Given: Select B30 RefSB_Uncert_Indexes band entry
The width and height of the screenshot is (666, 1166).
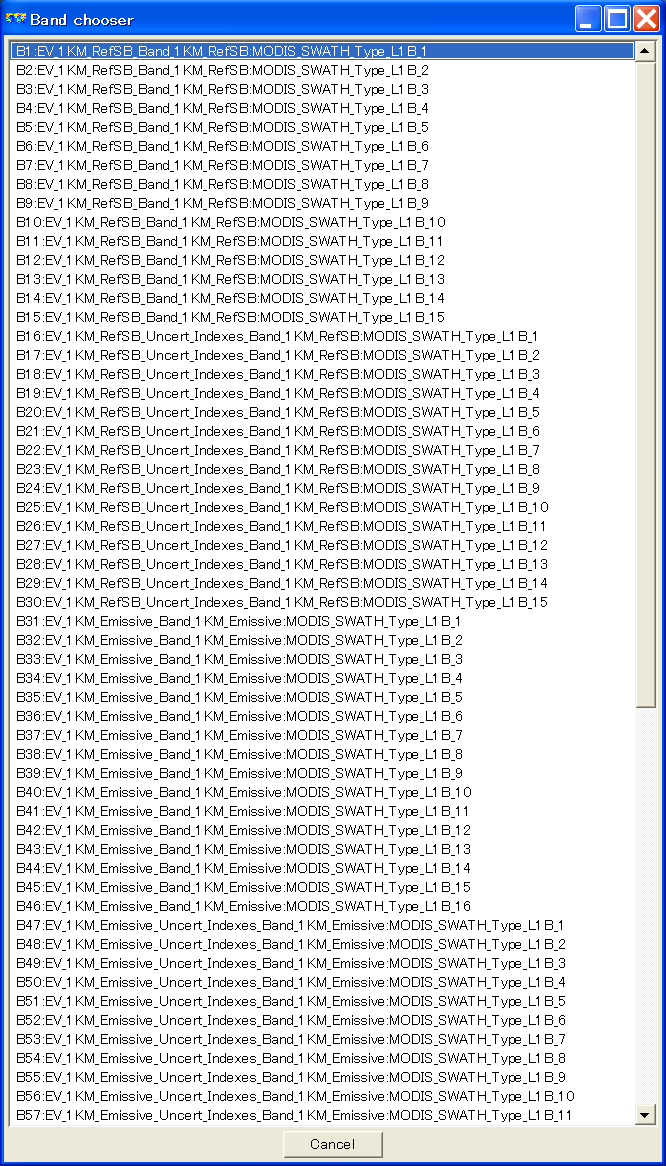Looking at the screenshot, I should tap(323, 602).
